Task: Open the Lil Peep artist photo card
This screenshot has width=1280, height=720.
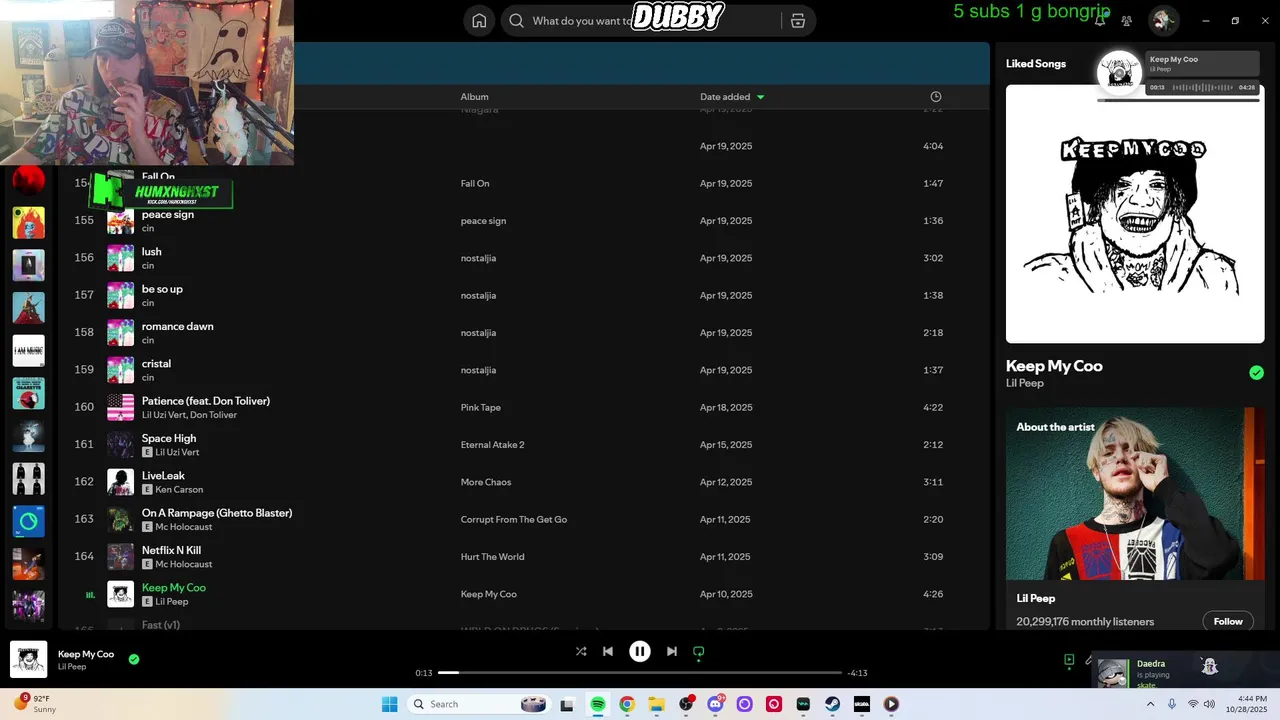Action: [x=1135, y=494]
